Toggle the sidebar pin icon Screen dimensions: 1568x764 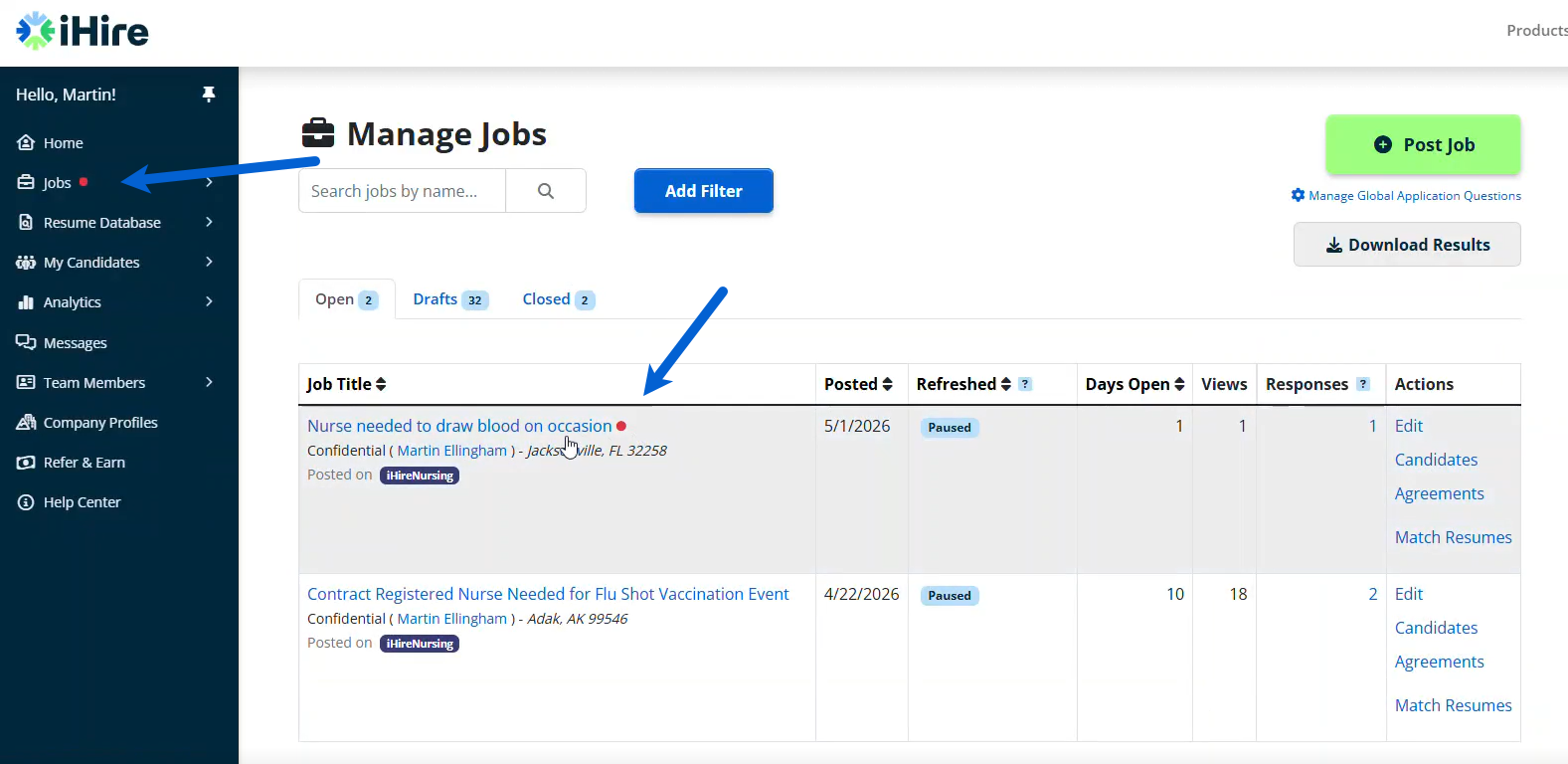point(209,95)
